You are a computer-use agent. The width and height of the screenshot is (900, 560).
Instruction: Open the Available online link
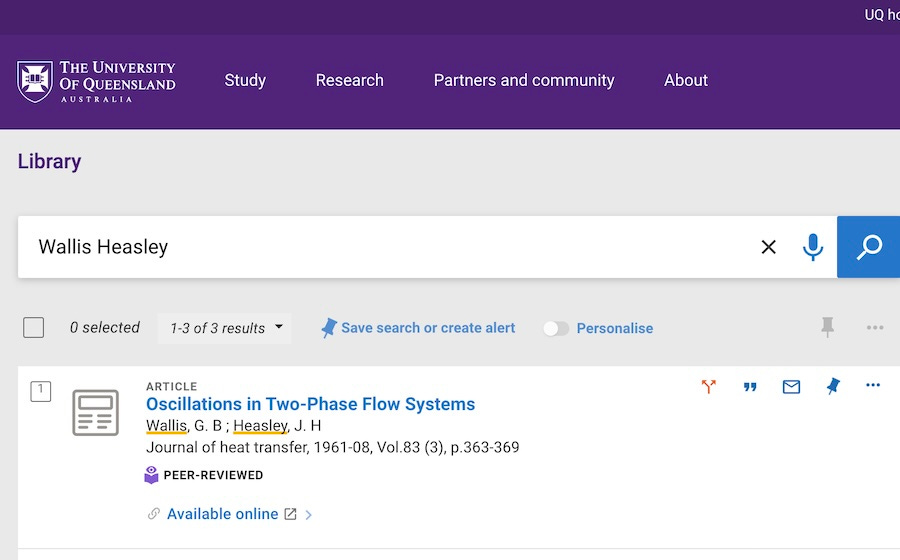tap(223, 514)
